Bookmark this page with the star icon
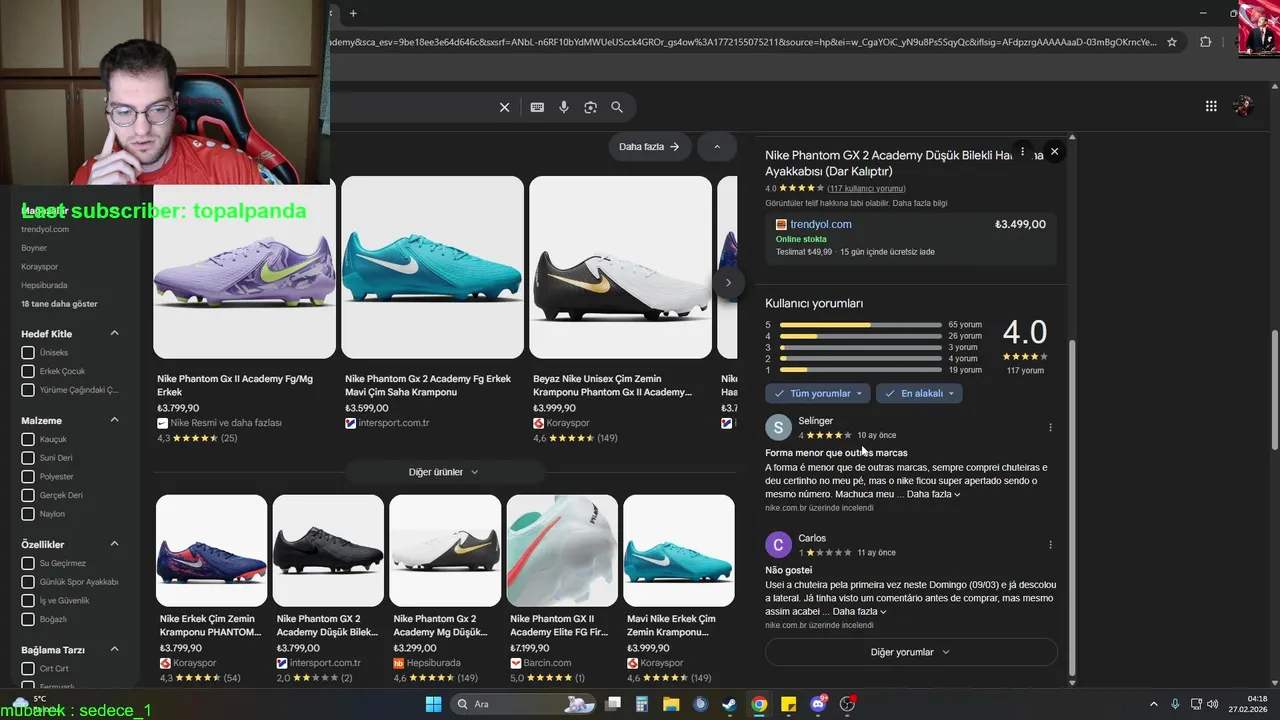Screen dimensions: 1280x720 pos(1172,42)
